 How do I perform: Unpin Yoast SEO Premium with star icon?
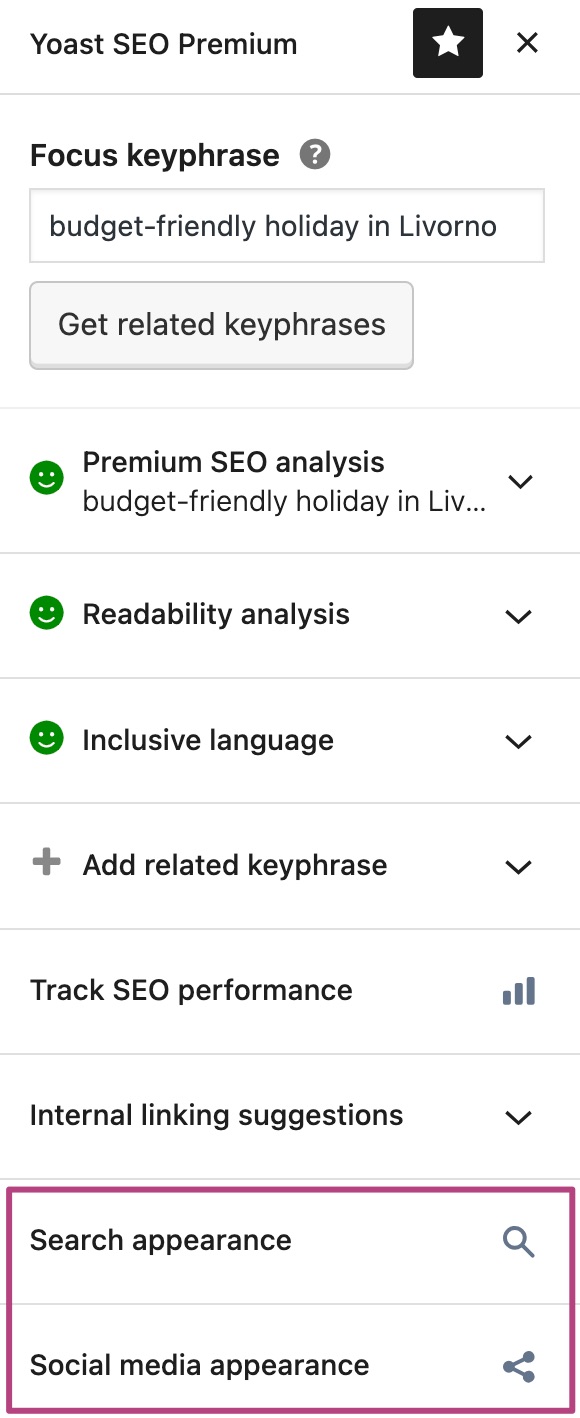click(x=448, y=43)
